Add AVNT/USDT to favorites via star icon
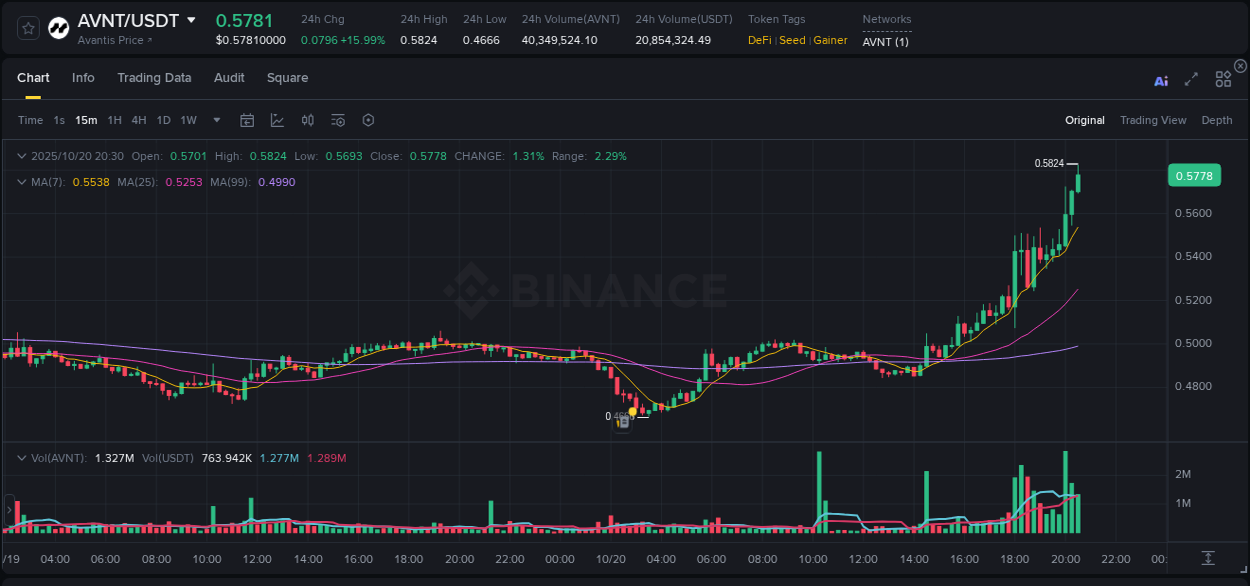Screen dimensions: 1250x586 coord(27,27)
